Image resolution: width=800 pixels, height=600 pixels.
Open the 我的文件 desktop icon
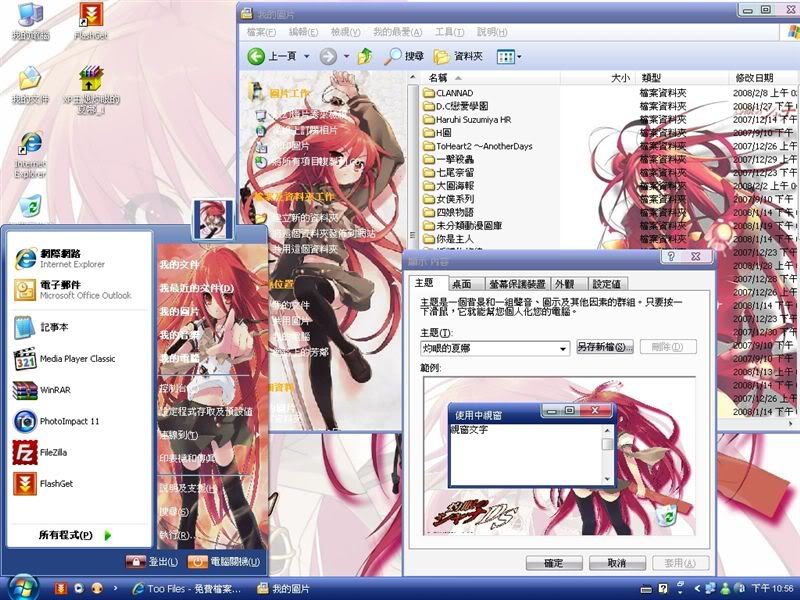click(31, 85)
